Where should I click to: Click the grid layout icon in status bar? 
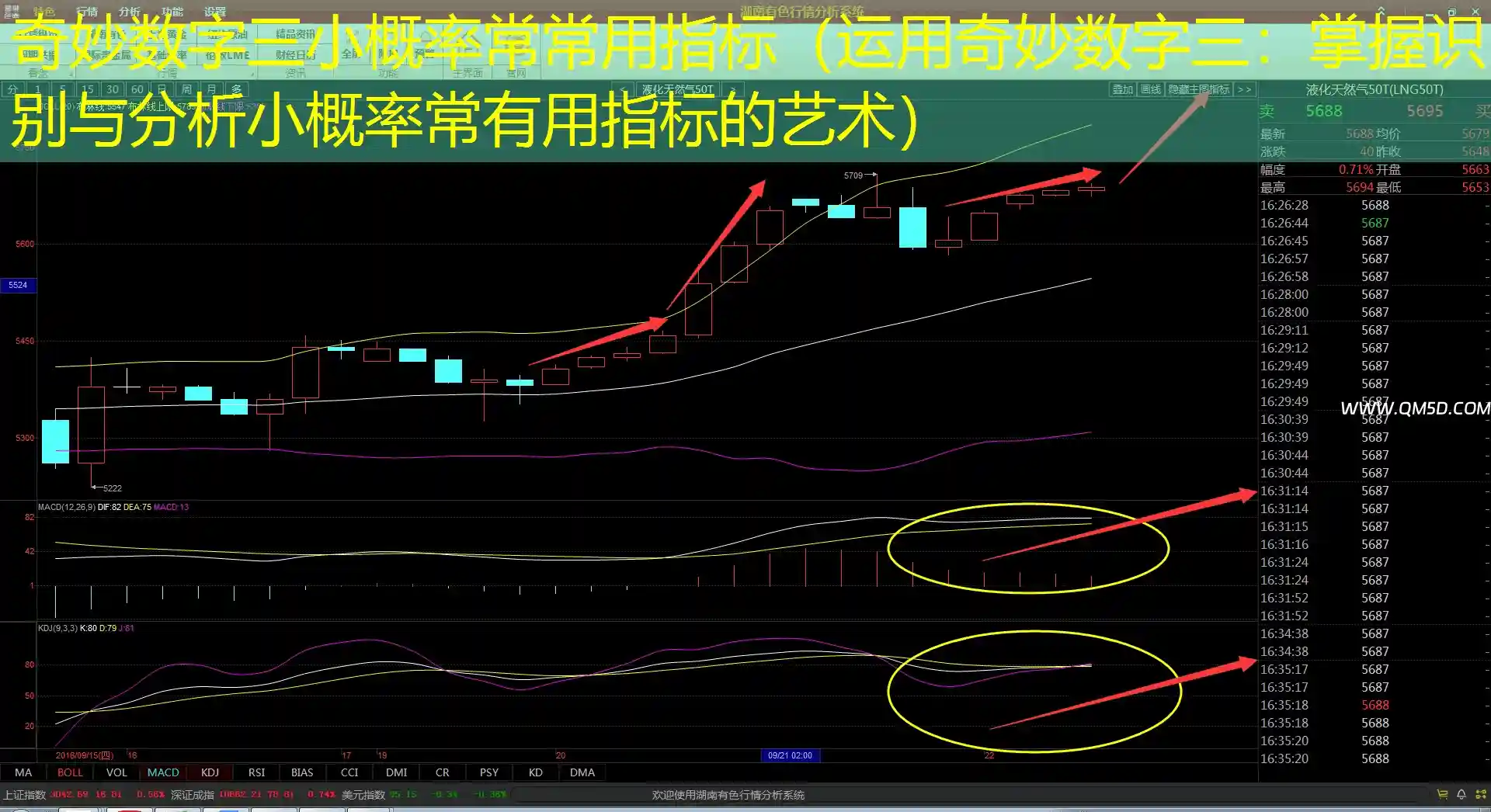pyautogui.click(x=1480, y=794)
